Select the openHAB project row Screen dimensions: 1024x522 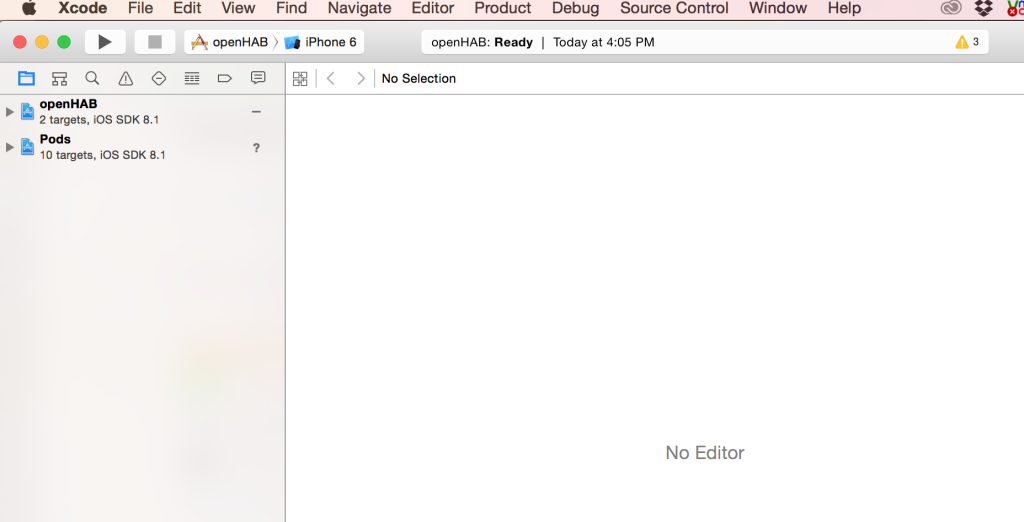tap(142, 112)
